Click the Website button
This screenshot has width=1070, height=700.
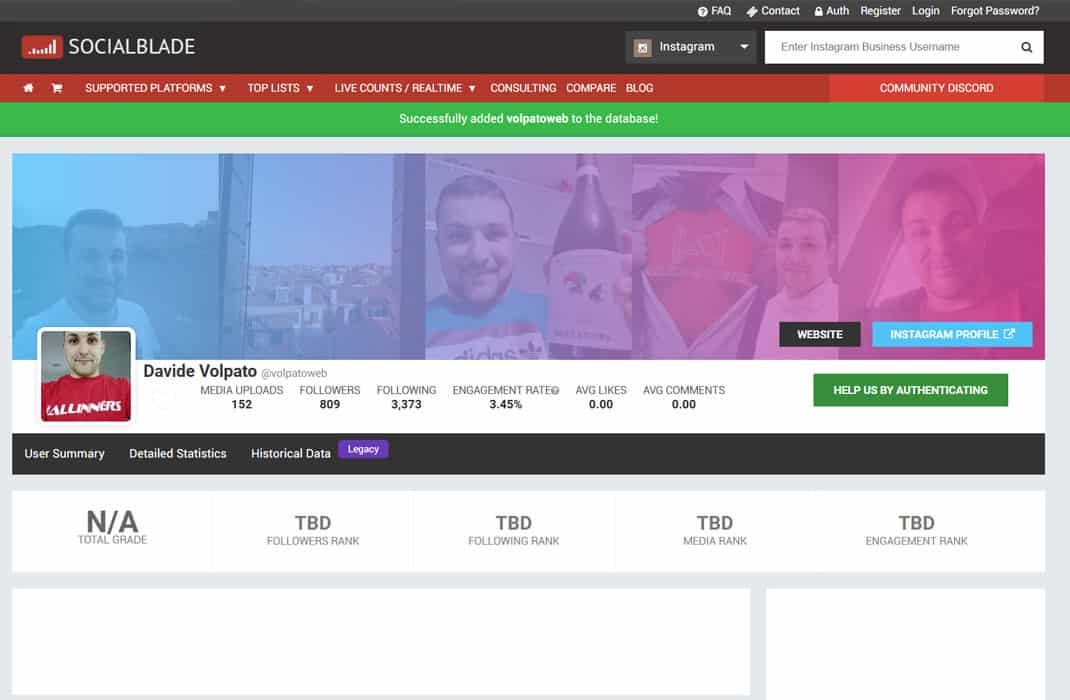pyautogui.click(x=820, y=334)
